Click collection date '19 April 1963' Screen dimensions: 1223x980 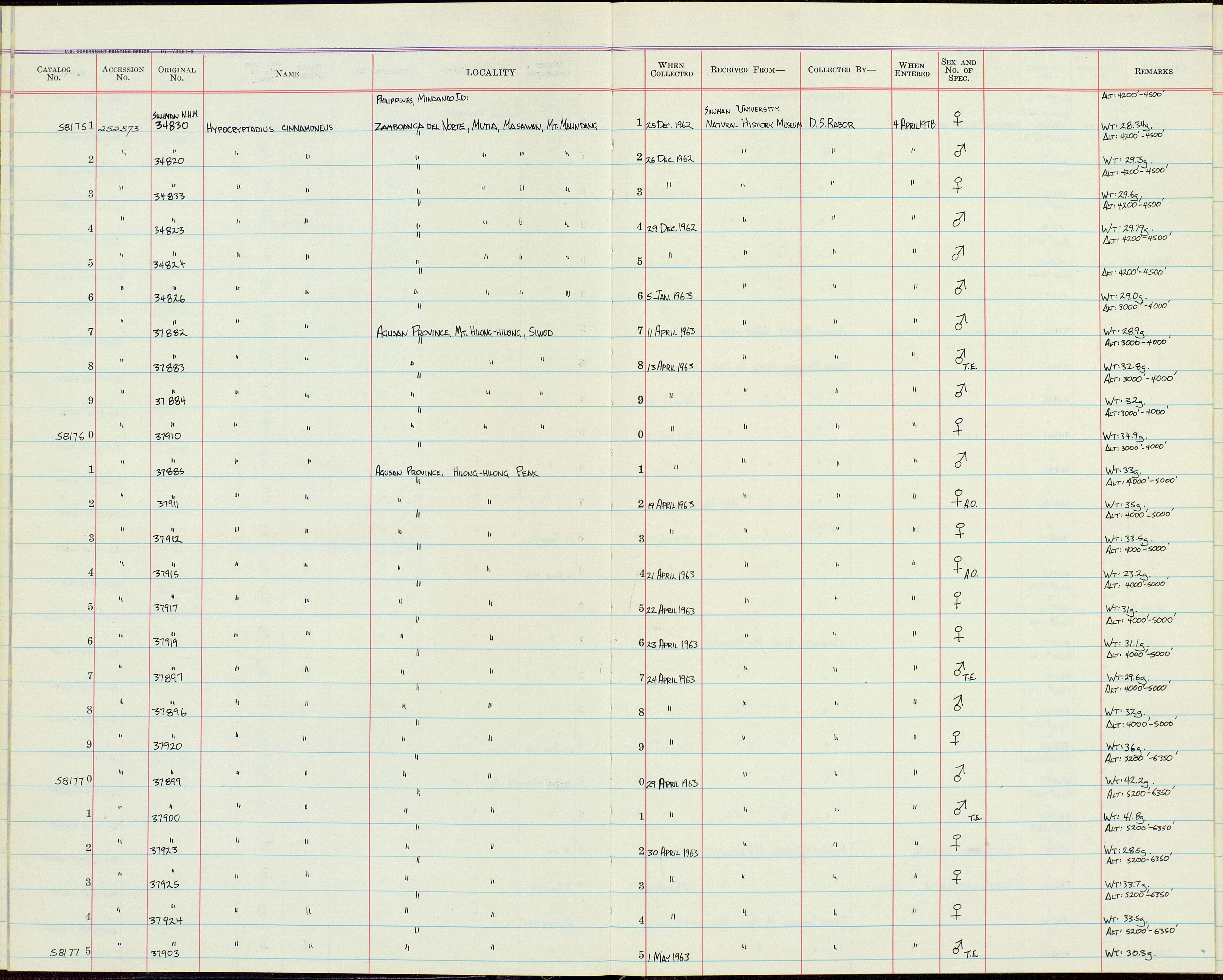[671, 505]
